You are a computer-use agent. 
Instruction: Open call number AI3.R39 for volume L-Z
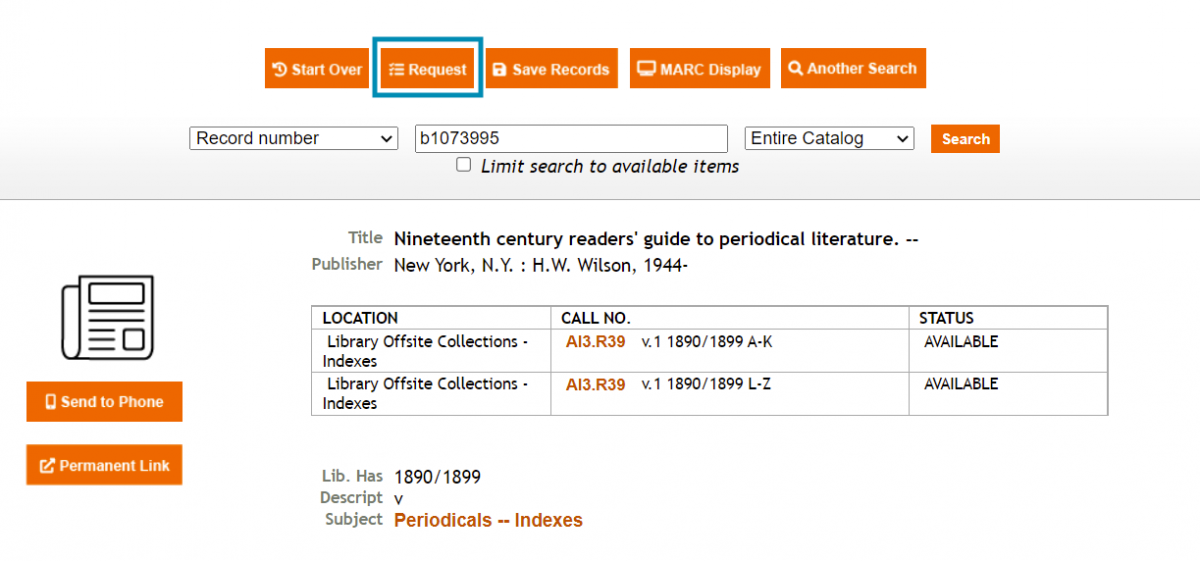point(595,384)
